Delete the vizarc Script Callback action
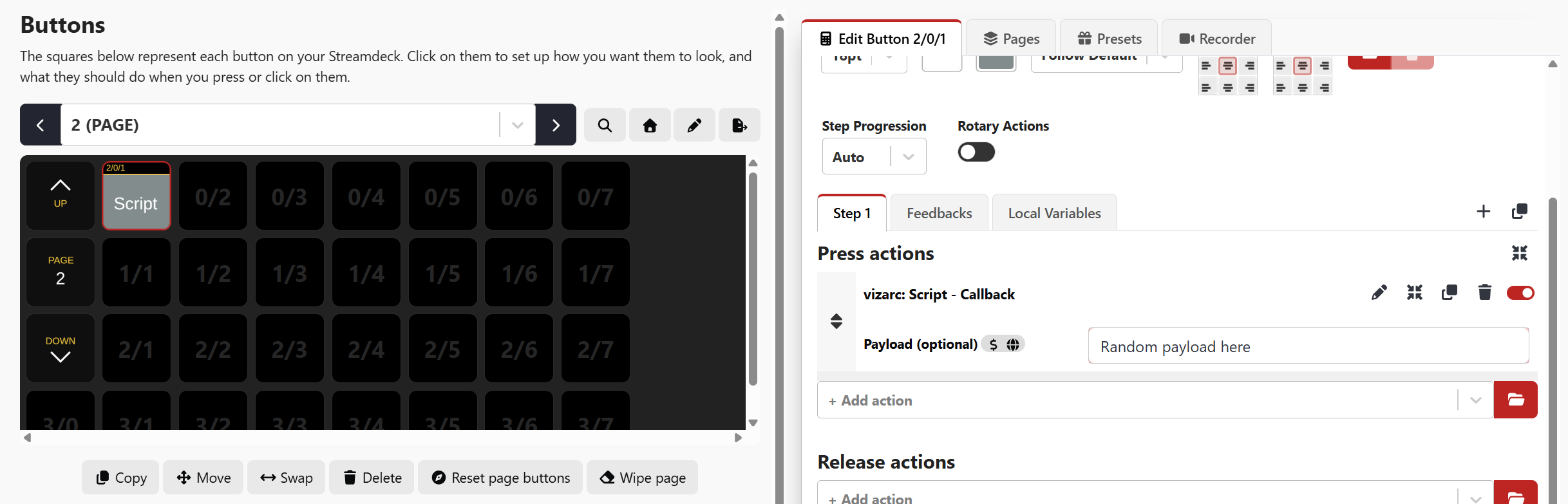 point(1485,293)
